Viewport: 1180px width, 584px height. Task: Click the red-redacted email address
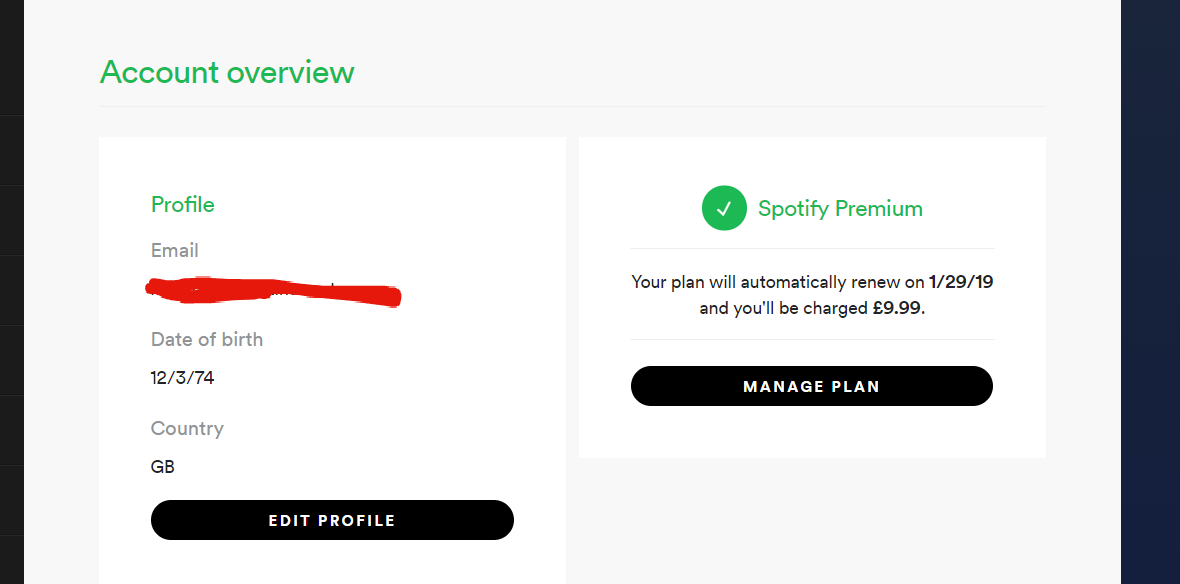[273, 291]
